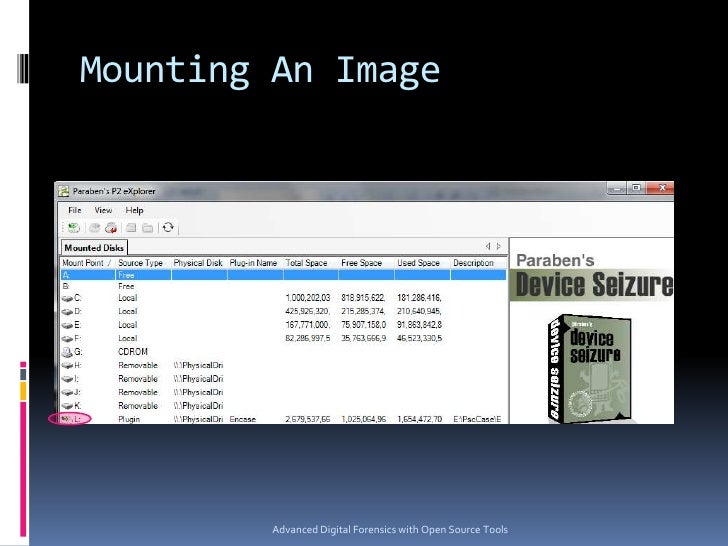This screenshot has height=546, width=728.
Task: Sort by Used Space column header
Action: pyautogui.click(x=422, y=263)
